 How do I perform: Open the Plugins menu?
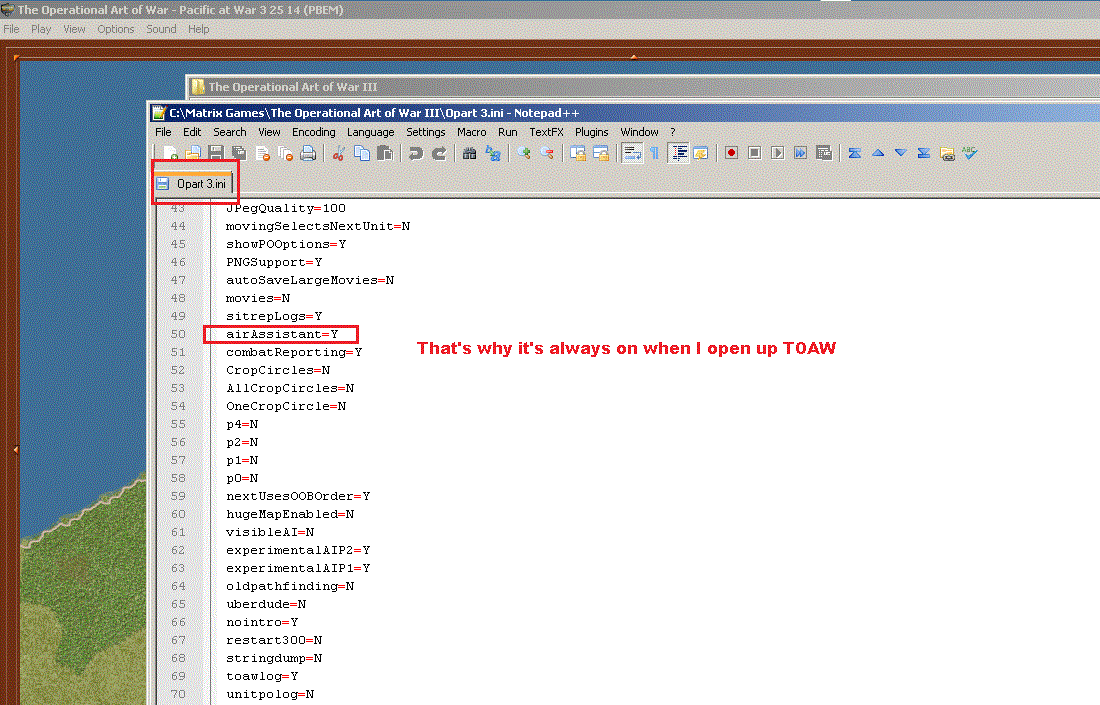tap(591, 132)
